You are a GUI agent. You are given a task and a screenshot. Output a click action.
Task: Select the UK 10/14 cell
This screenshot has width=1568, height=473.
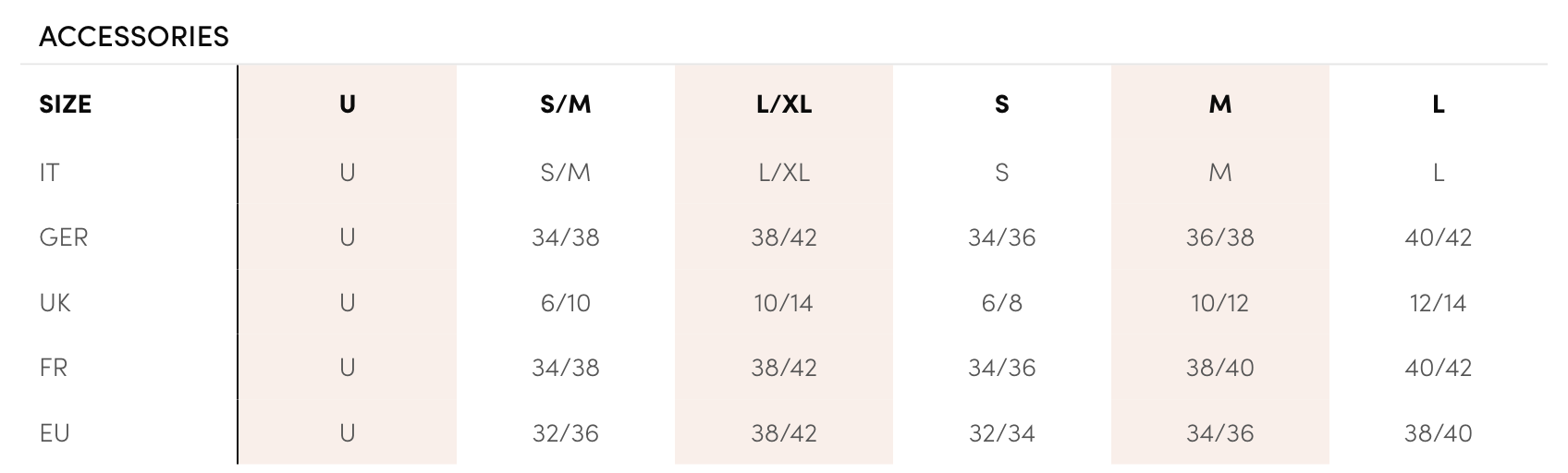point(784,303)
